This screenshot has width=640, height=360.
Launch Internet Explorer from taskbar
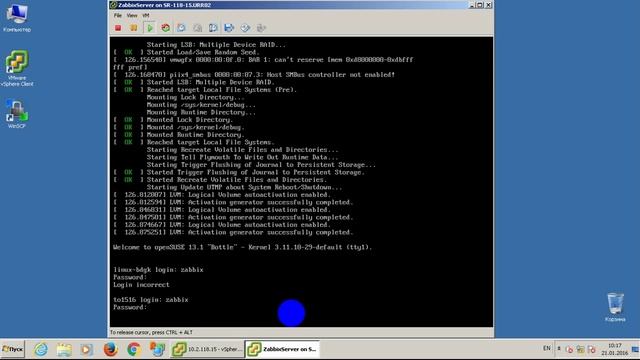point(41,349)
